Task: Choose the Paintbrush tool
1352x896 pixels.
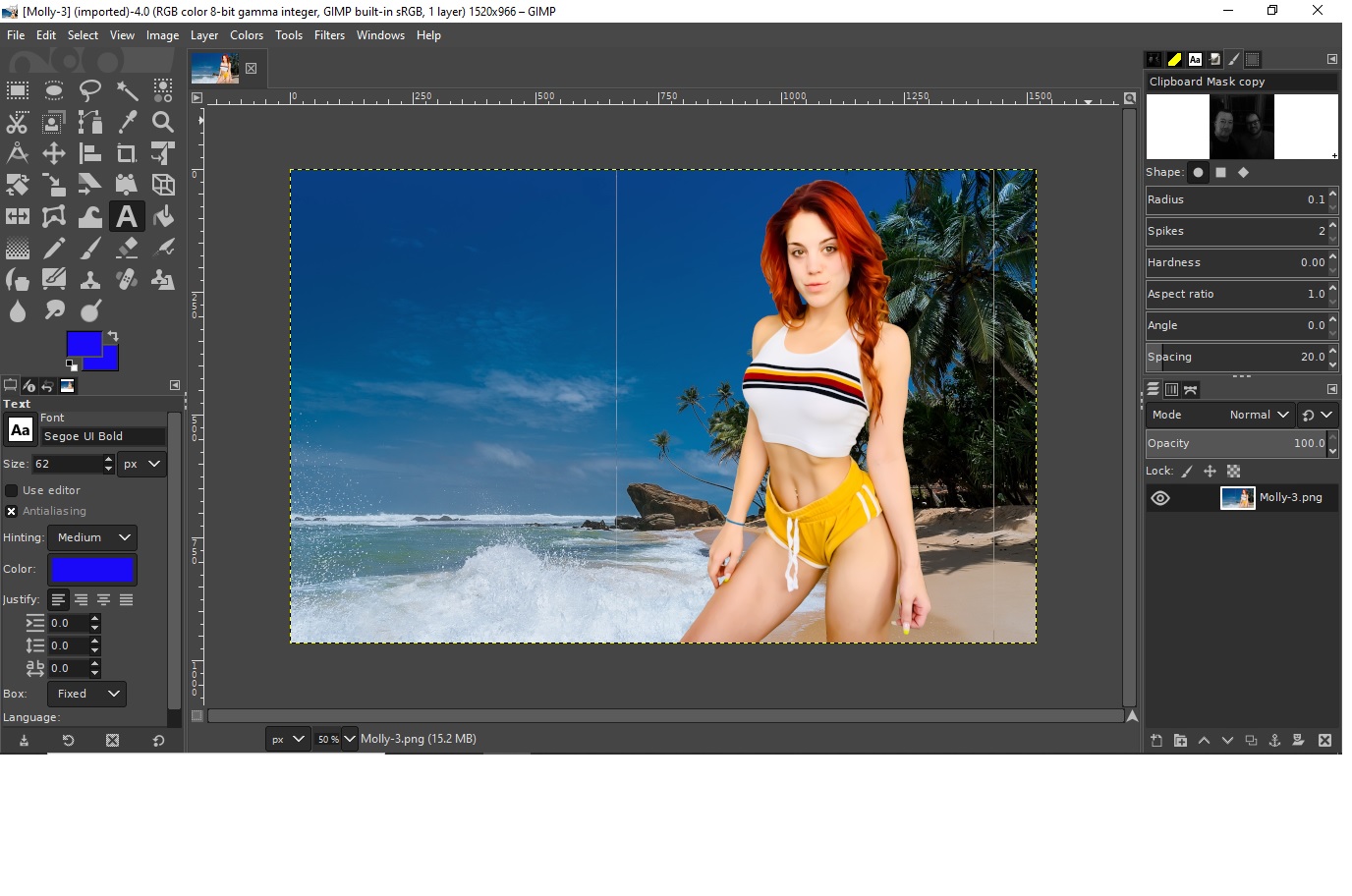Action: [x=90, y=248]
